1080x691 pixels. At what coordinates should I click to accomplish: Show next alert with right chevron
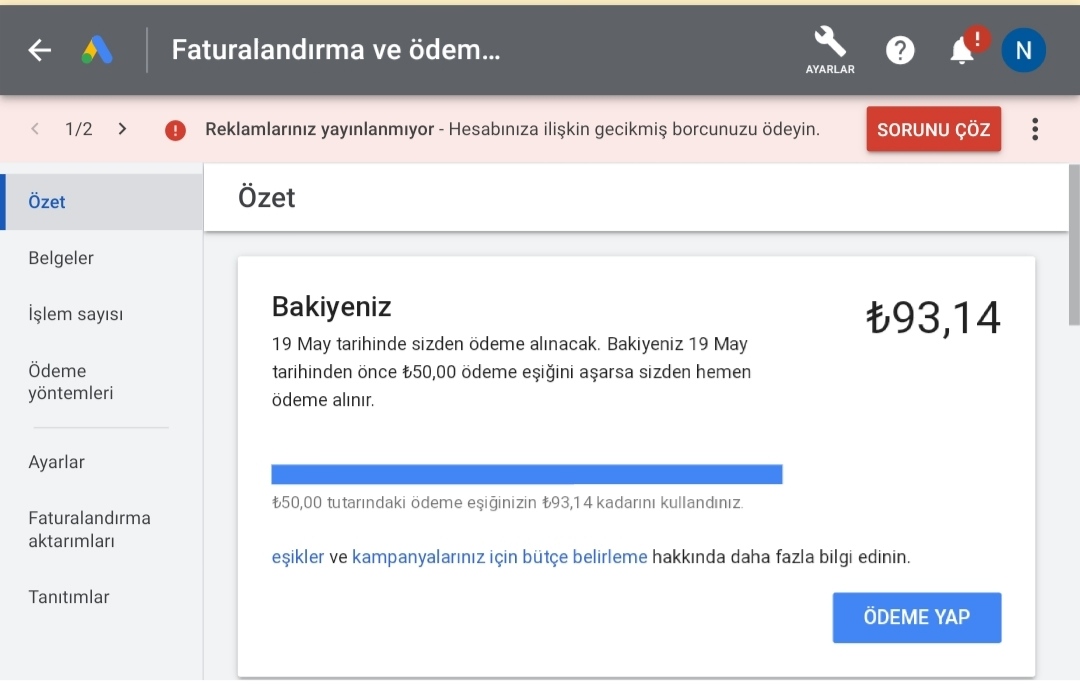(x=122, y=129)
